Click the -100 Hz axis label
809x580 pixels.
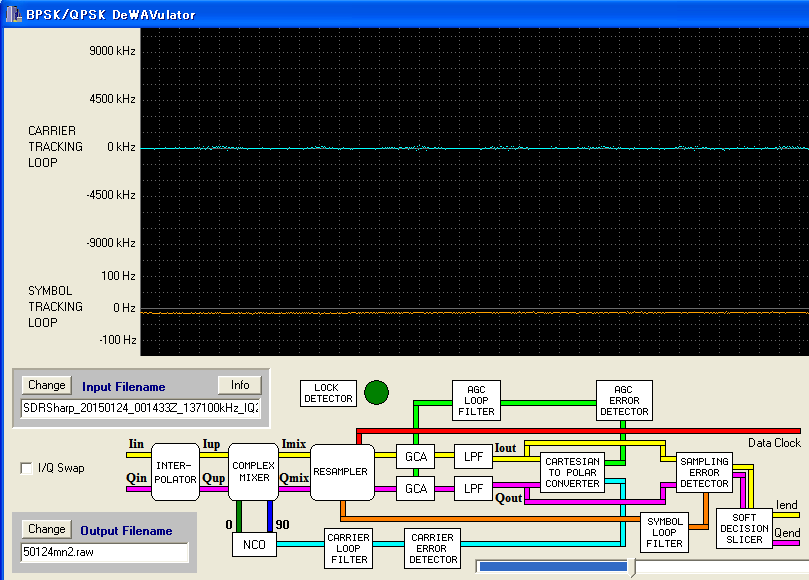[x=118, y=340]
